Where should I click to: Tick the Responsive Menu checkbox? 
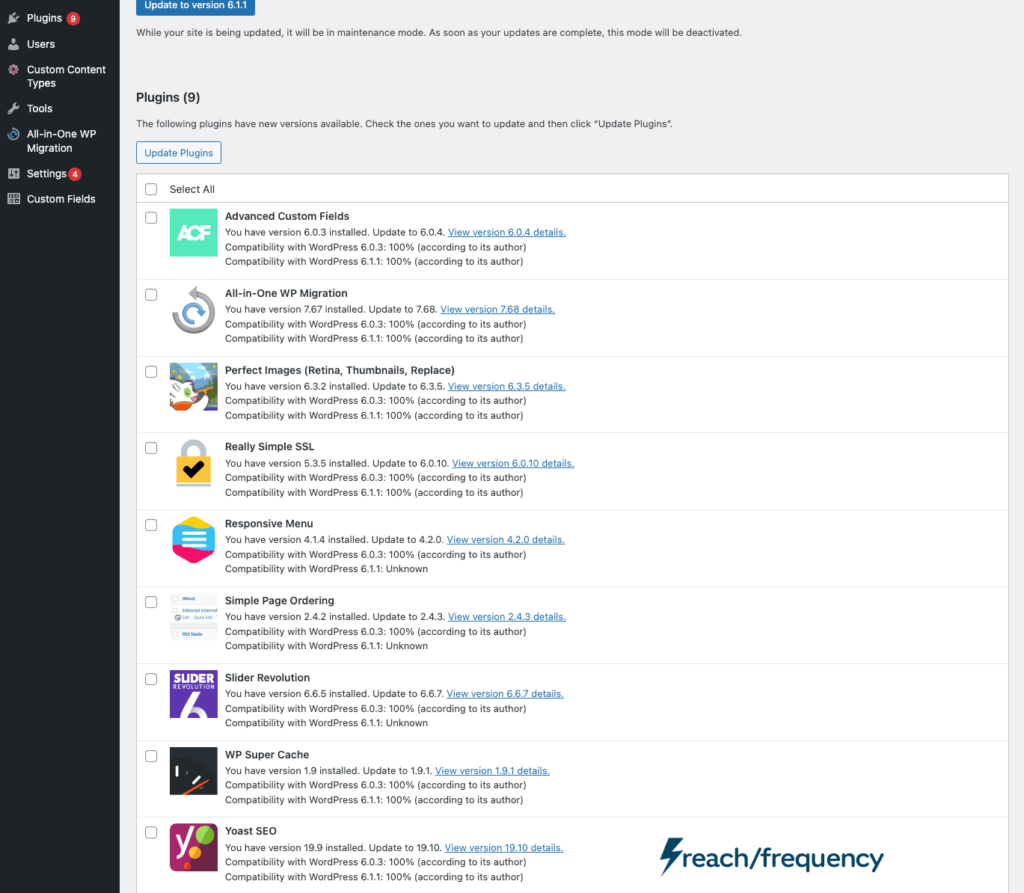pyautogui.click(x=151, y=525)
